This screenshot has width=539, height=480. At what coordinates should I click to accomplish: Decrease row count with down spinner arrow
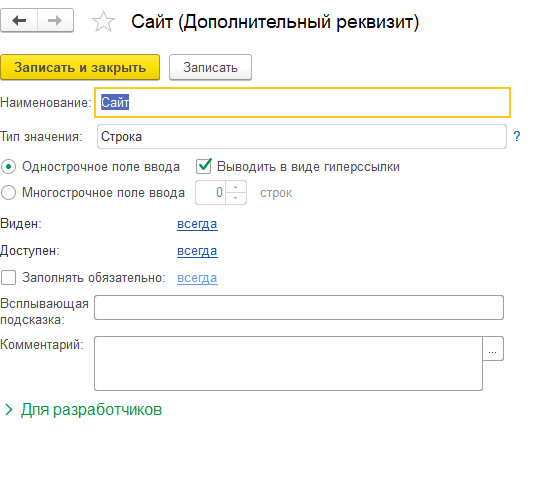pos(235,198)
